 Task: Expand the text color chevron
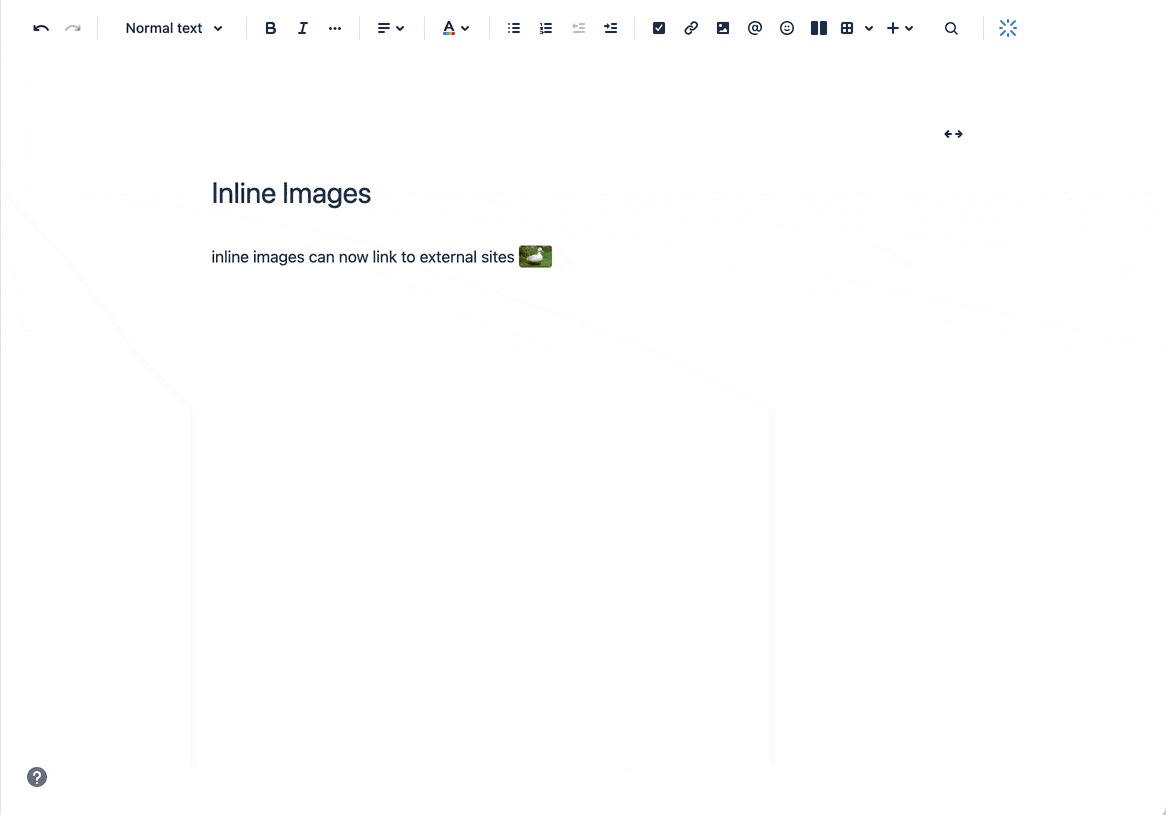coord(466,28)
